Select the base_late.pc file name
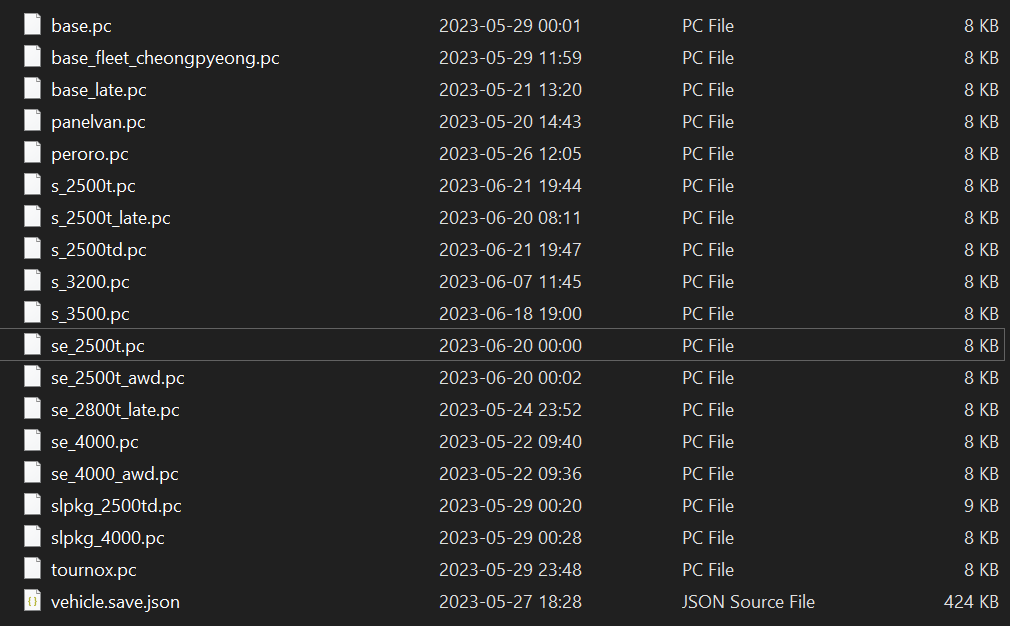The height and width of the screenshot is (626, 1010). (x=99, y=90)
